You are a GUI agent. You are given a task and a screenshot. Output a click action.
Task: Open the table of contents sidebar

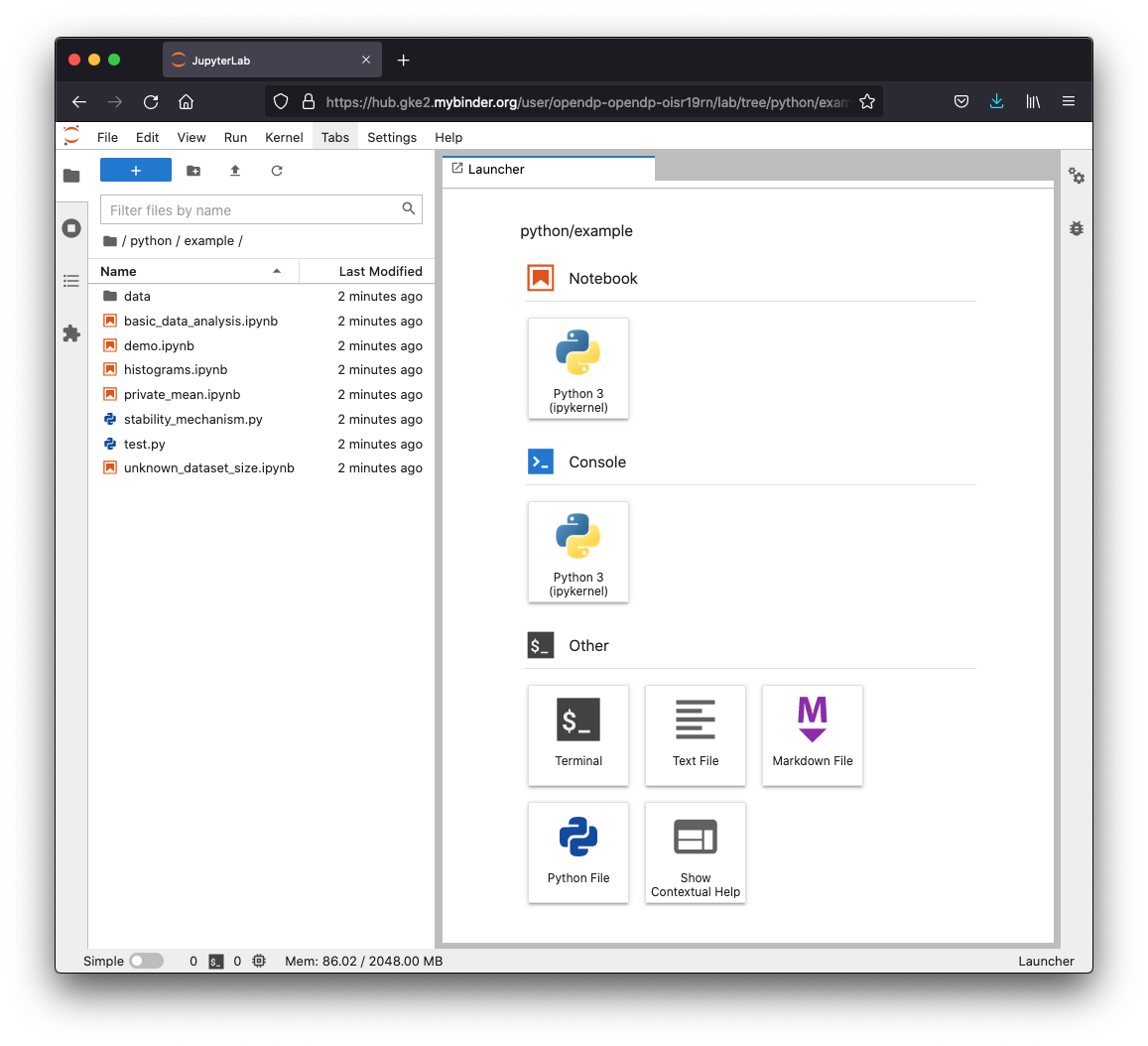70,281
